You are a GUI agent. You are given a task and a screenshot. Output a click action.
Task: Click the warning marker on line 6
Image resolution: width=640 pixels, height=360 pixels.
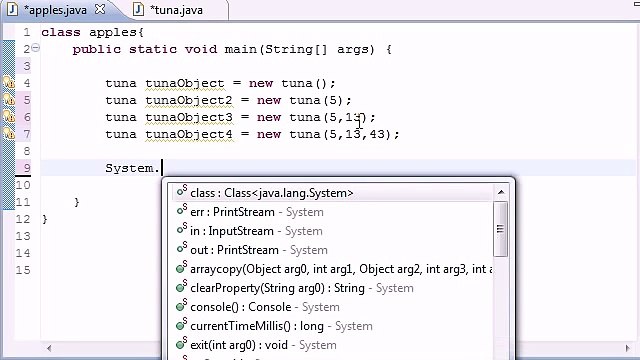(x=9, y=117)
